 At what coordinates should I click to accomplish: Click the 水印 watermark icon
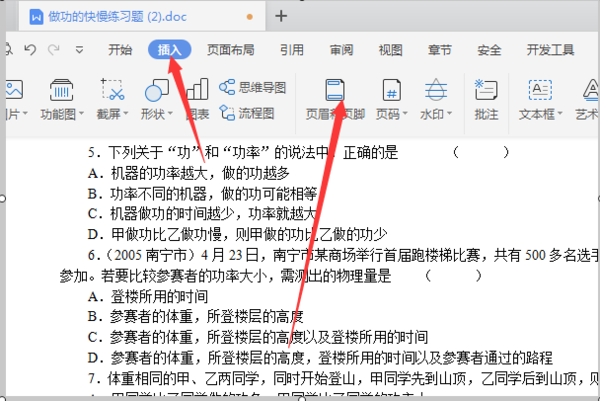(436, 90)
